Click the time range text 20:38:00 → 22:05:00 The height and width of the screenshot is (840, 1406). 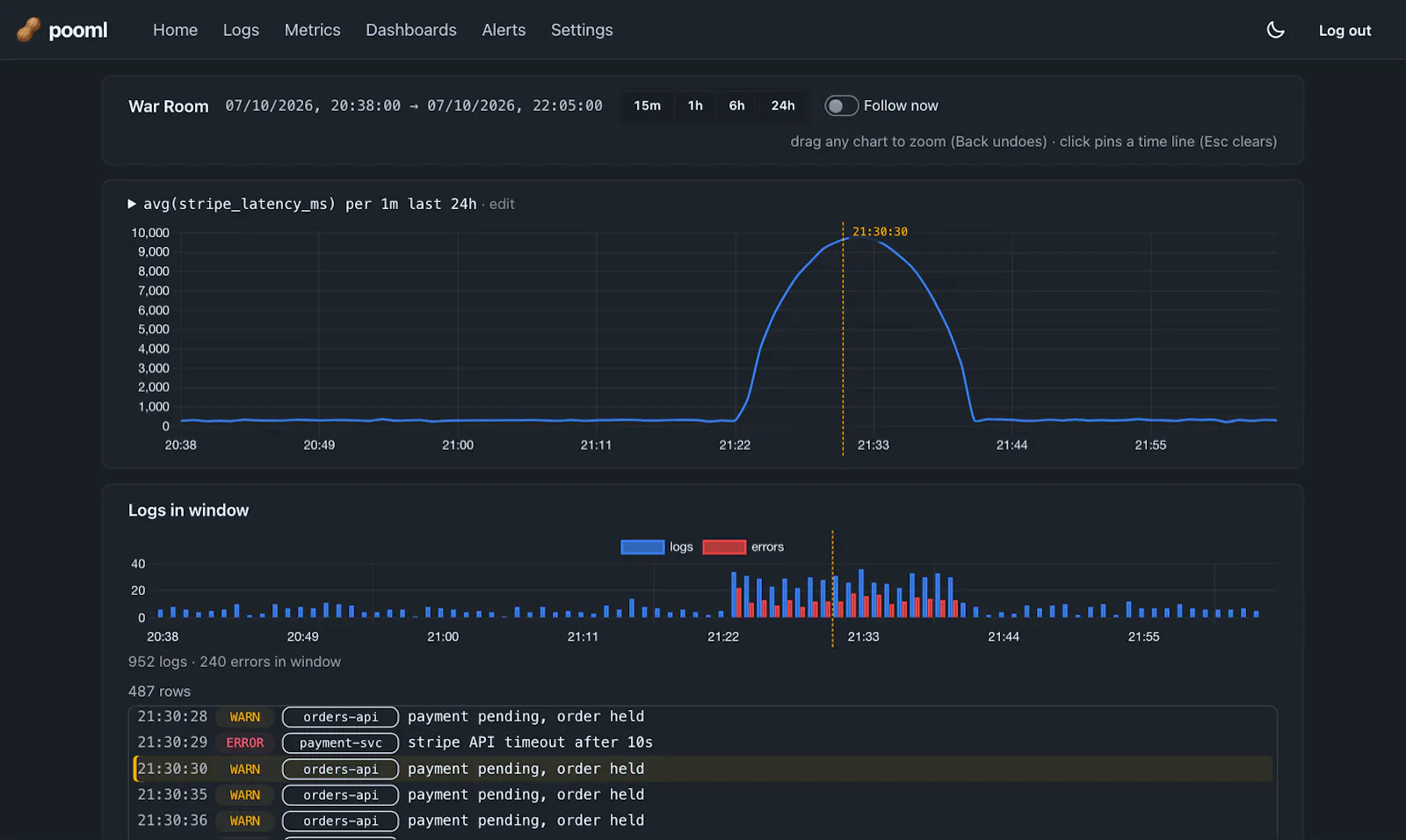pyautogui.click(x=414, y=105)
